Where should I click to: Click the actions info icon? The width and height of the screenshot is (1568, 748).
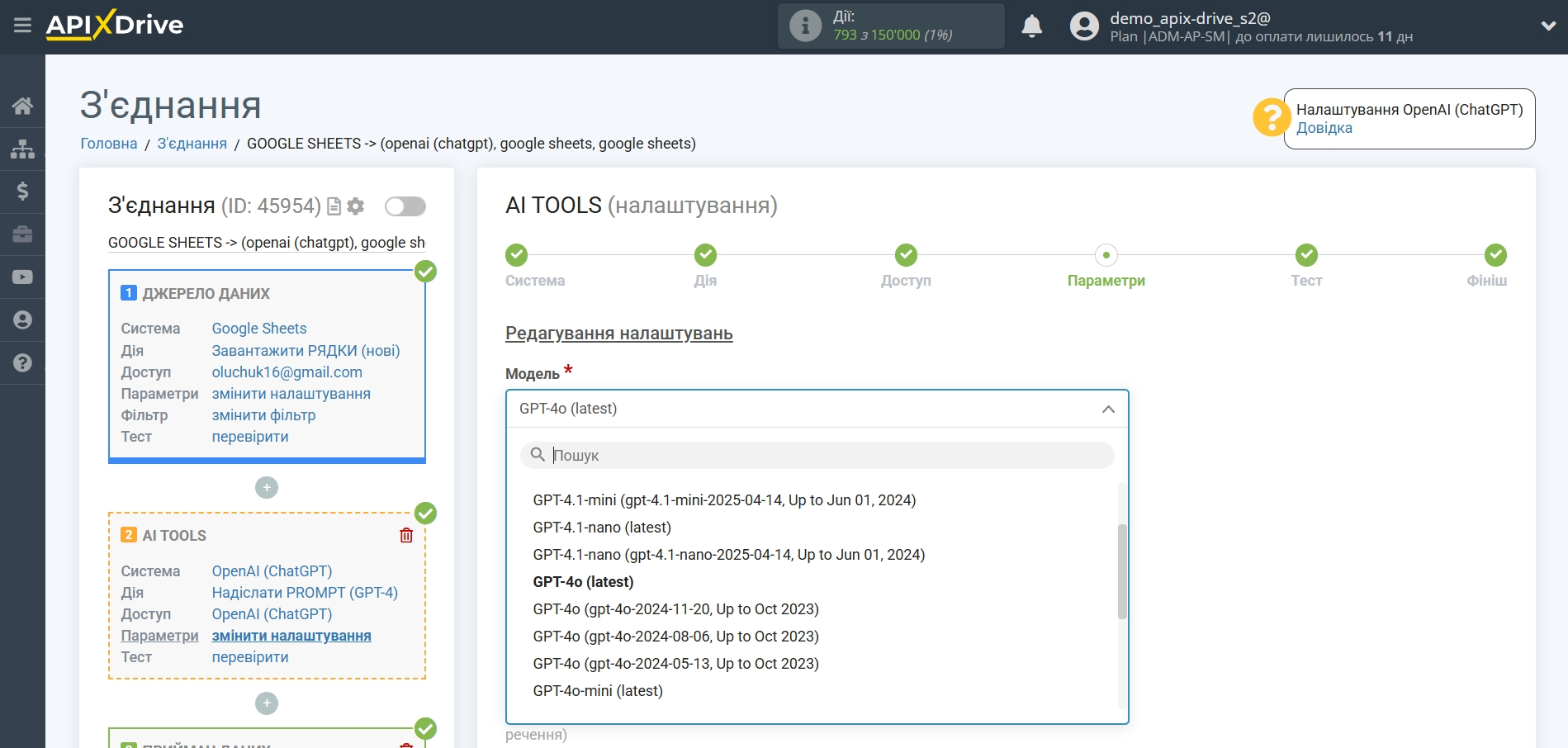point(805,26)
